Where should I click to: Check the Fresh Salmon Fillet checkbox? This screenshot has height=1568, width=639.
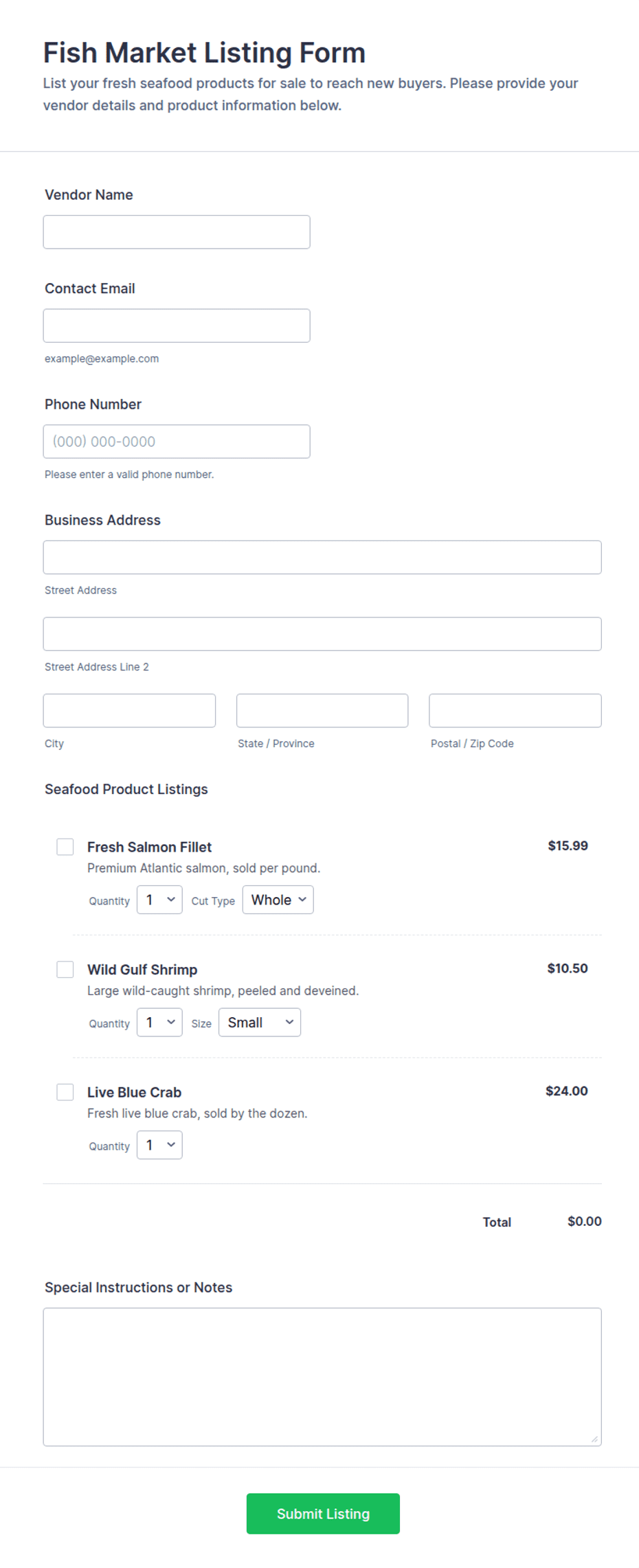[65, 847]
